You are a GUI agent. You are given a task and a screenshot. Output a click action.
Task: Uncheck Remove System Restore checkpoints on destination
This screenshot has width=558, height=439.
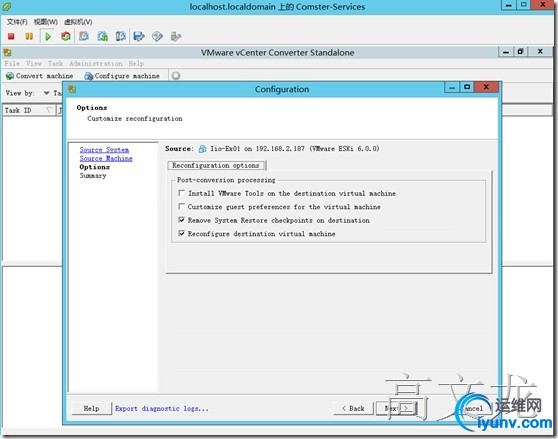pyautogui.click(x=181, y=220)
